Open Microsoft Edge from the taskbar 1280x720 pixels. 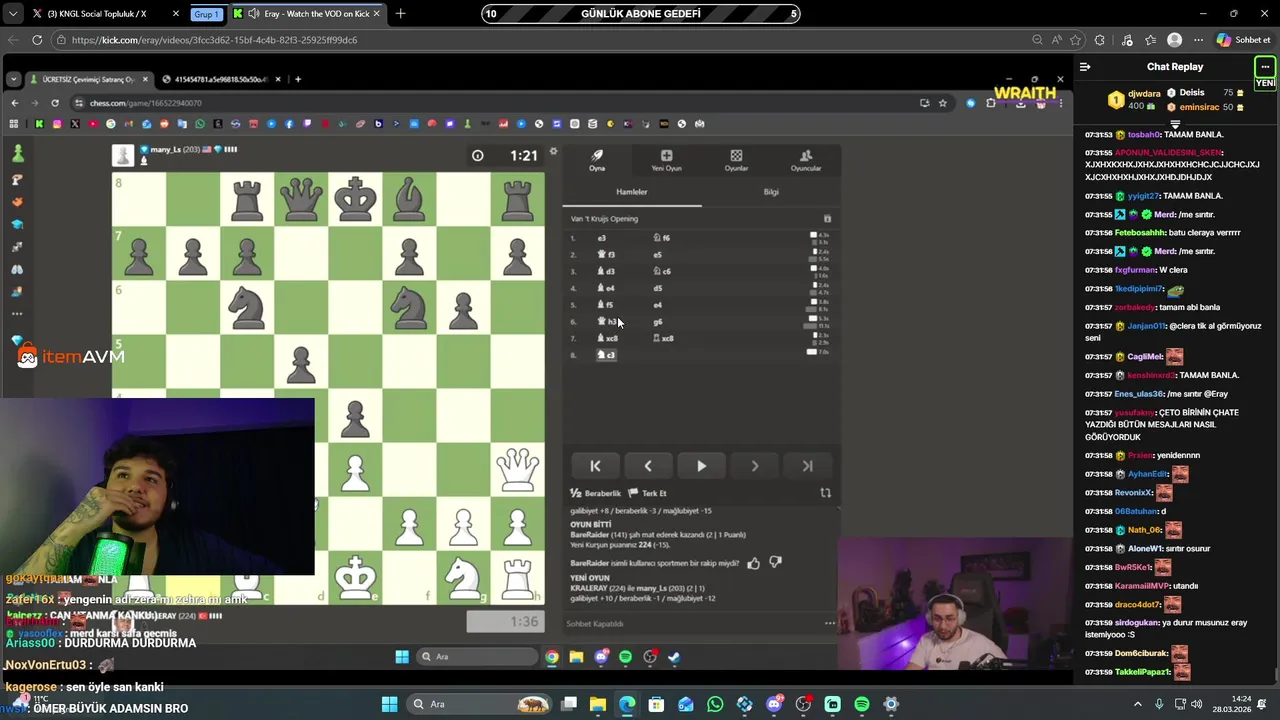[627, 704]
